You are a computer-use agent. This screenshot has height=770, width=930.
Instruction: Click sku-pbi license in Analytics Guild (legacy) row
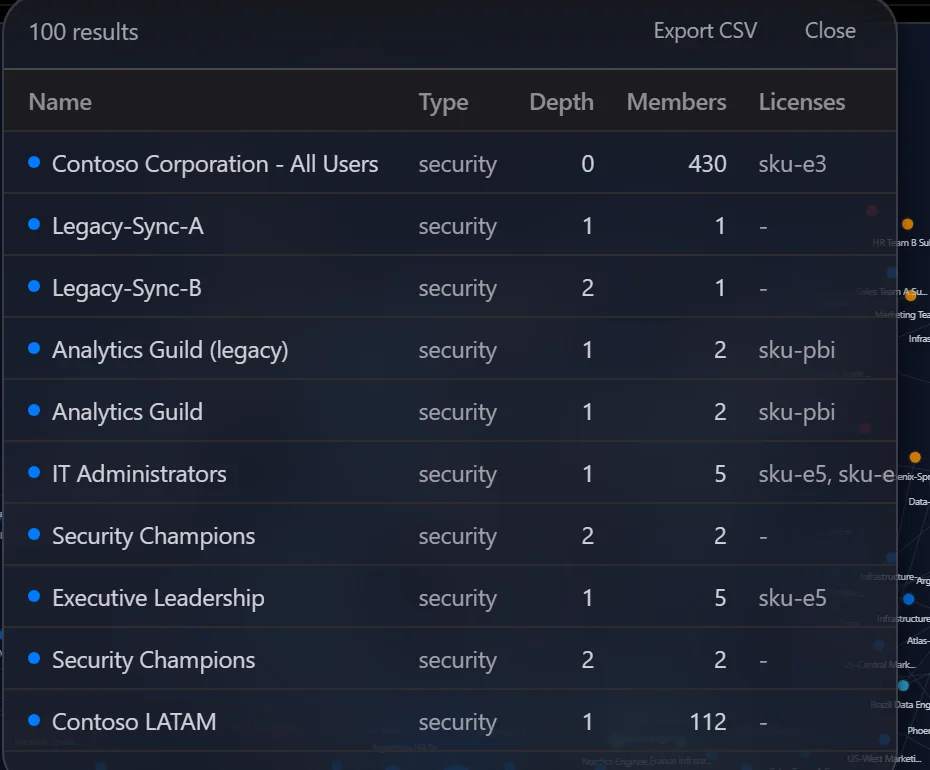click(797, 350)
